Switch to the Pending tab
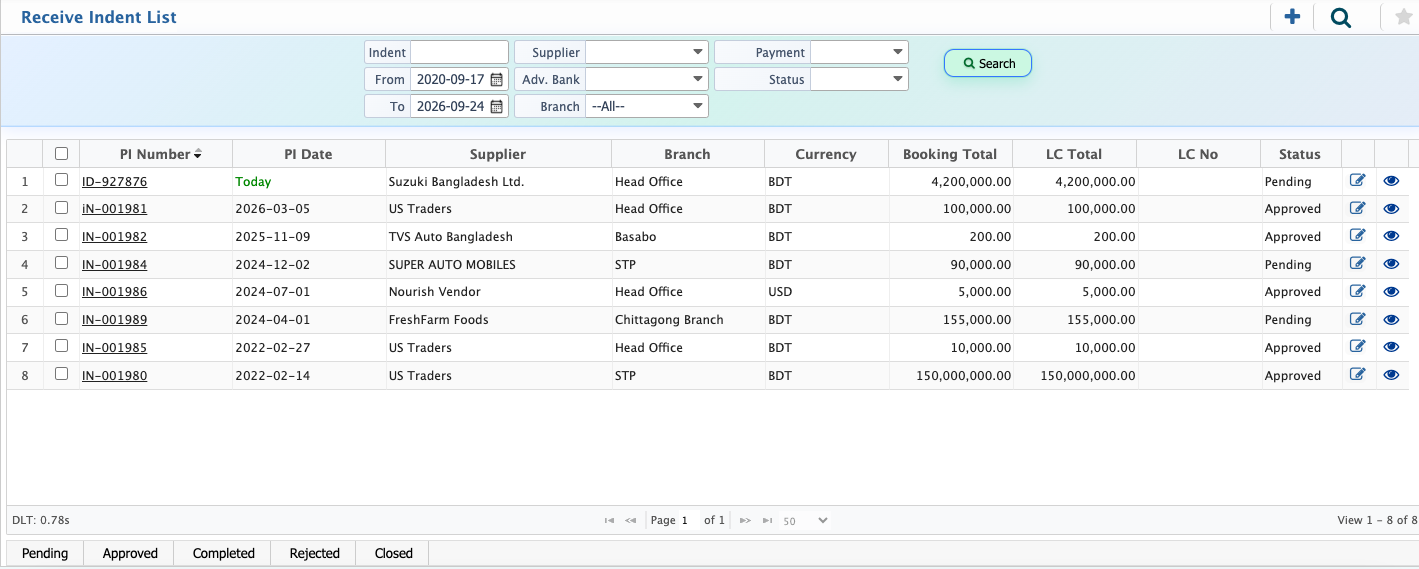The image size is (1419, 569). pos(45,553)
